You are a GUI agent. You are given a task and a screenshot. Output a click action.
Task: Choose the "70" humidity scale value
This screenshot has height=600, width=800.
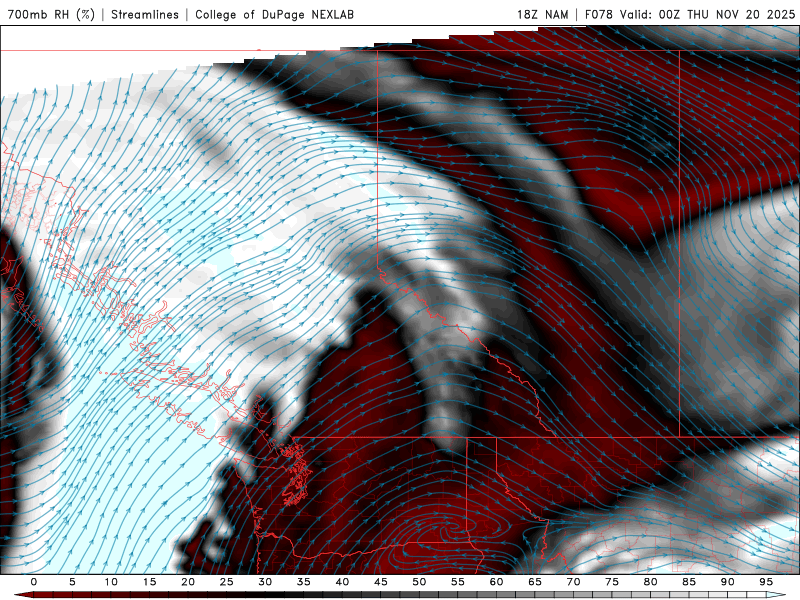(573, 582)
